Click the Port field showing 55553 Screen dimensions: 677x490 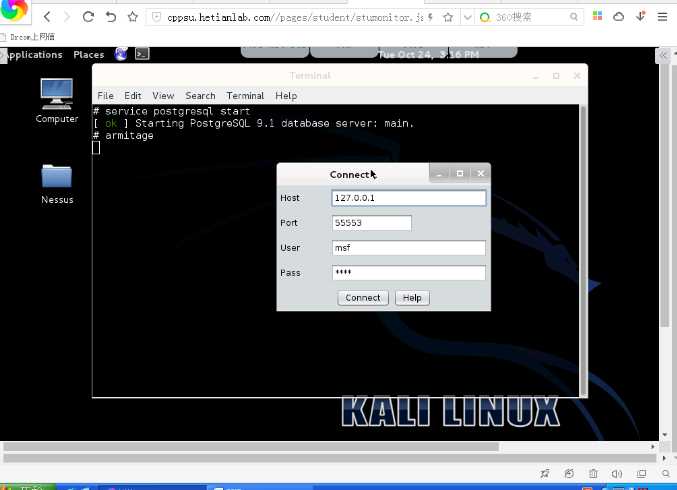coord(371,223)
